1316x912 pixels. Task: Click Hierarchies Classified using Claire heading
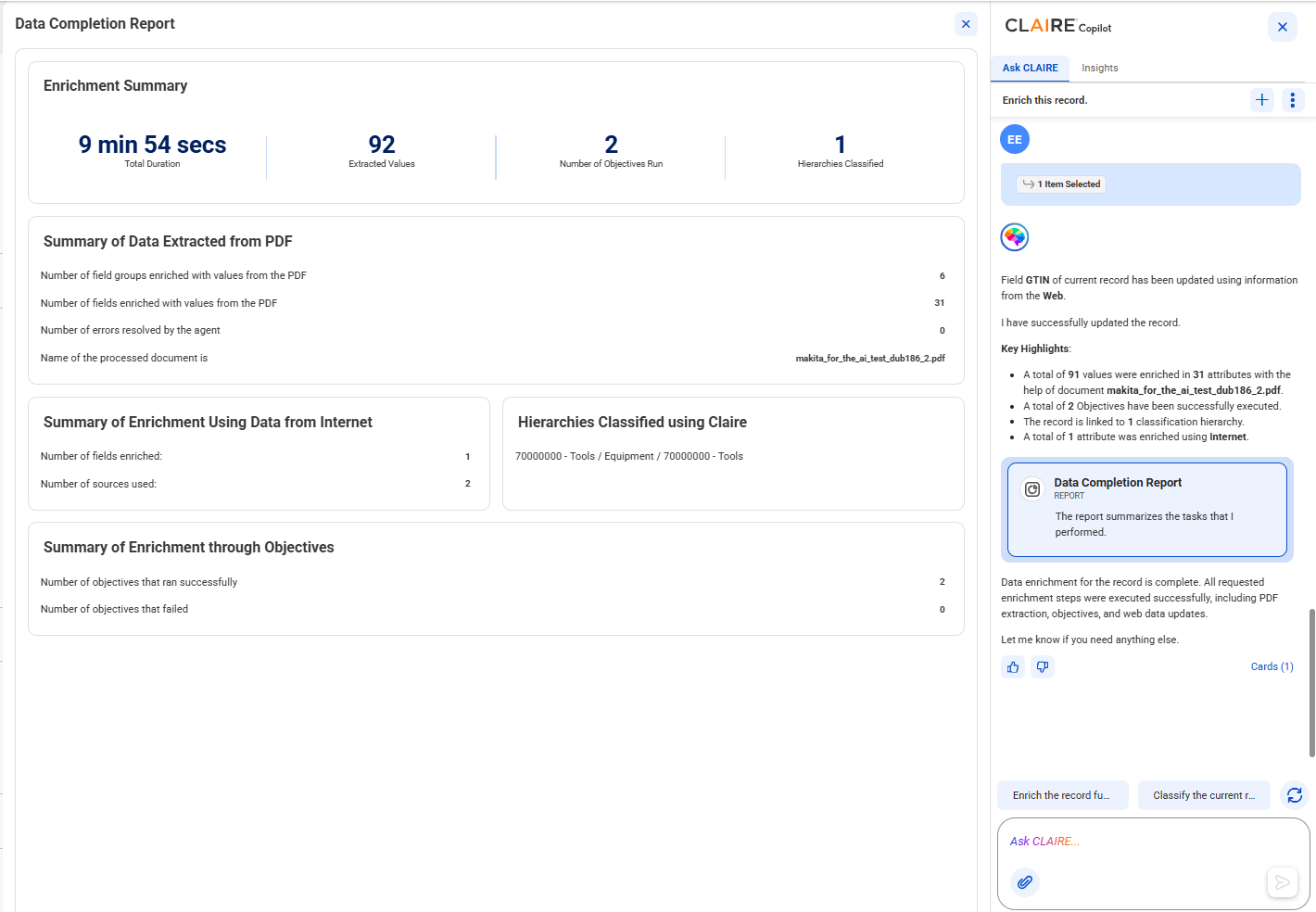tap(632, 422)
